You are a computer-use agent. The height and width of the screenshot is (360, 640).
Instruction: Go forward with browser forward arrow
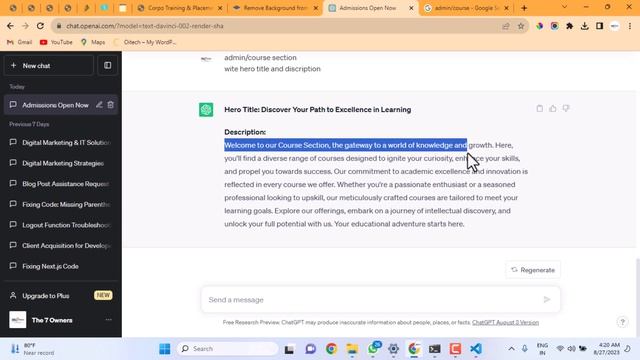[25, 26]
